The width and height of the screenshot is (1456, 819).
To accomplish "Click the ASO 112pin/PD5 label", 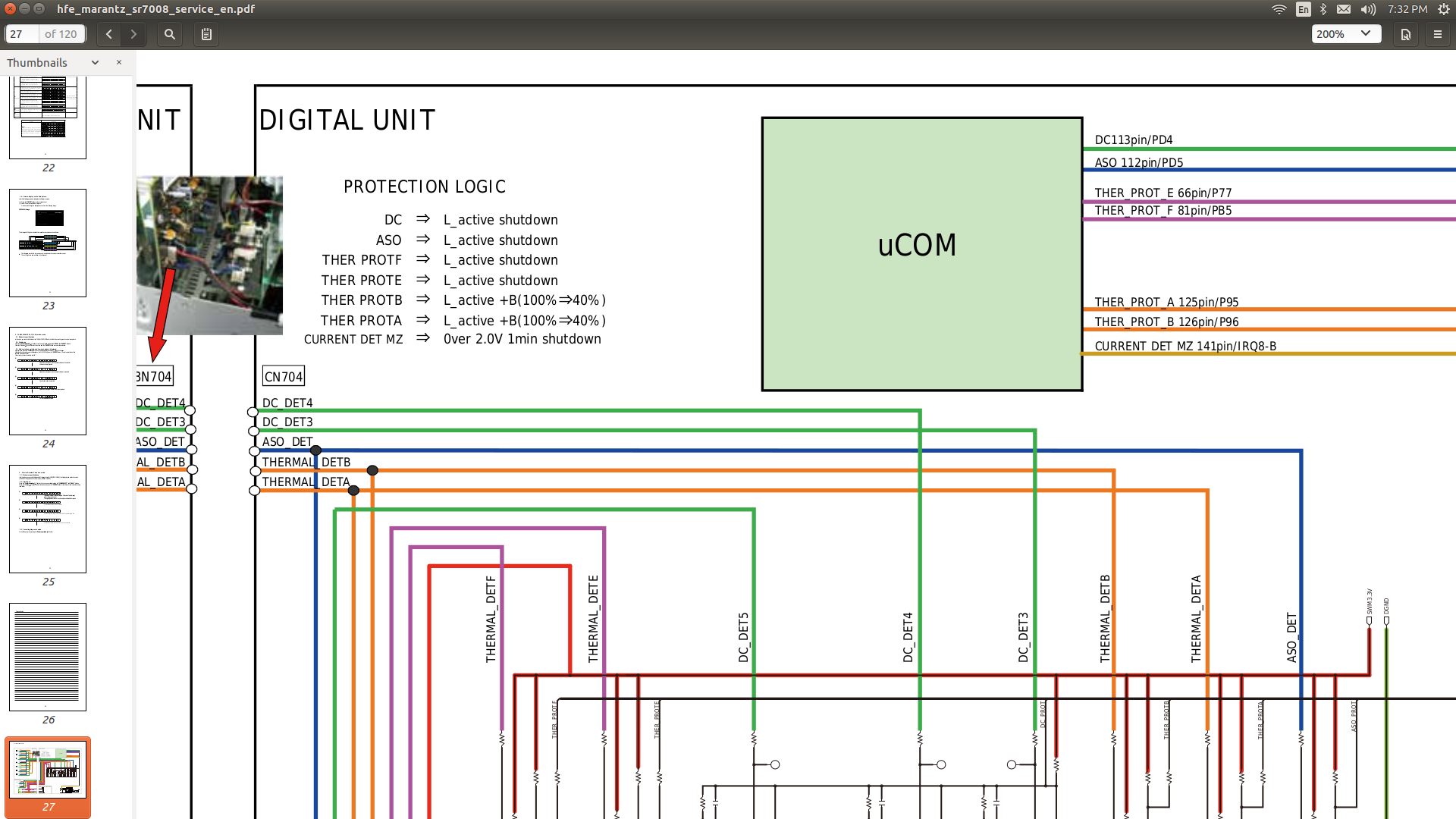I will click(x=1139, y=162).
